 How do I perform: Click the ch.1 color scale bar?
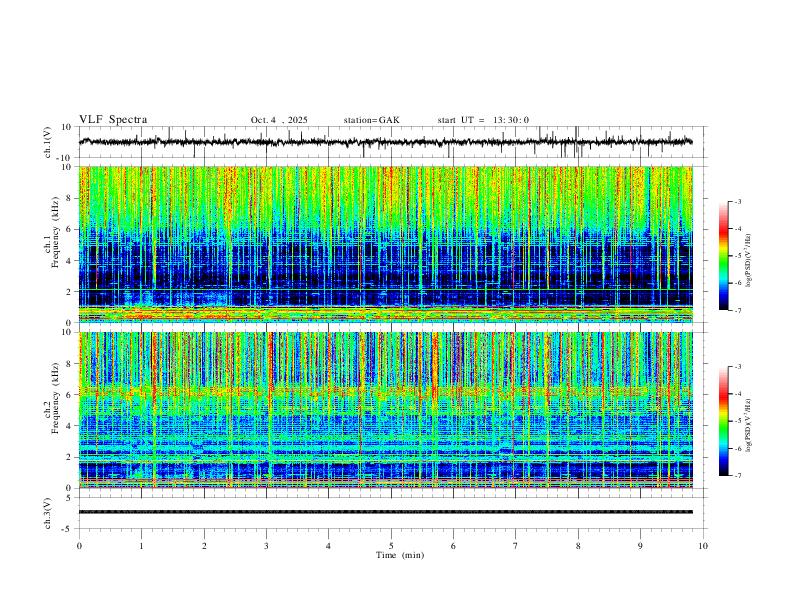[724, 256]
